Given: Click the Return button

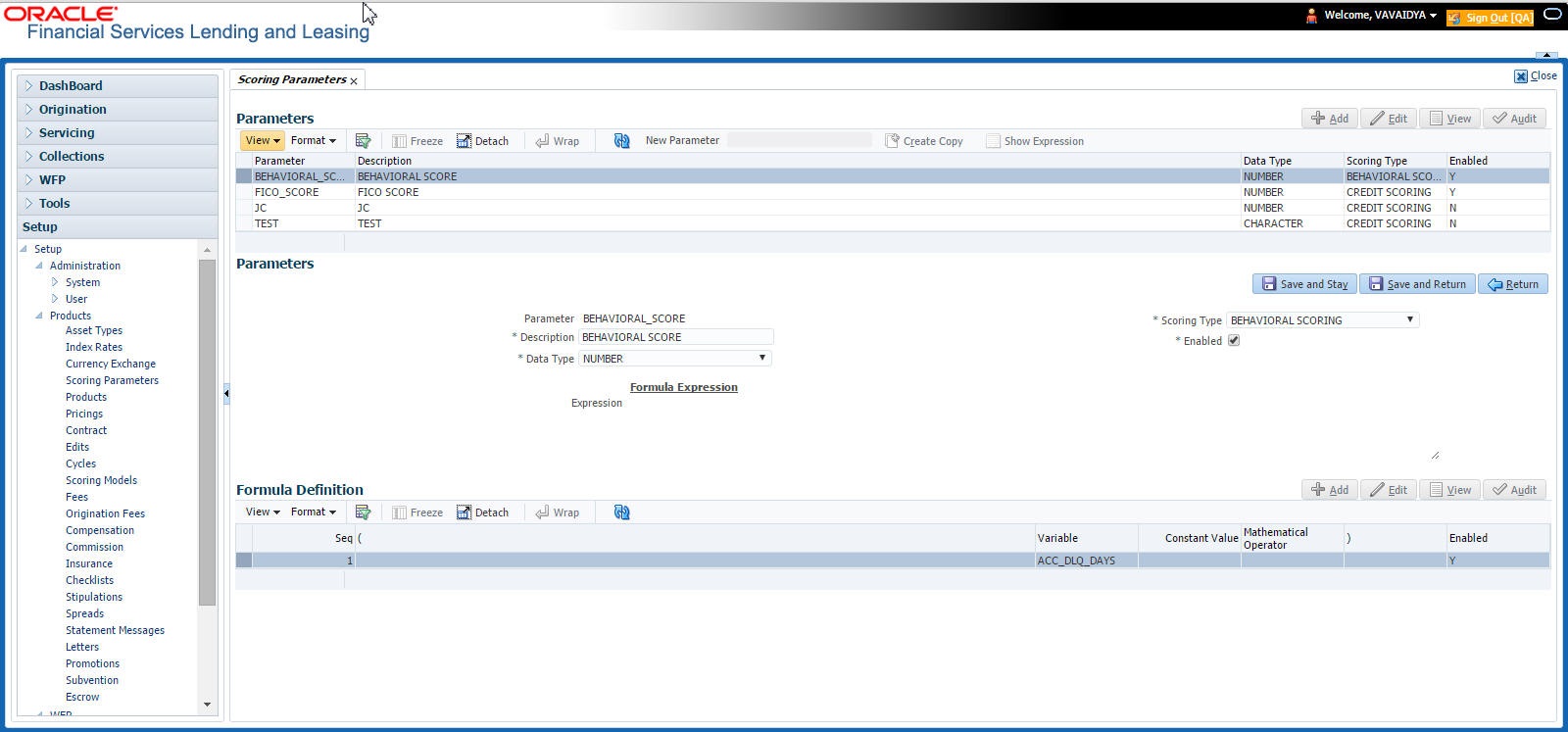Looking at the screenshot, I should point(1513,284).
